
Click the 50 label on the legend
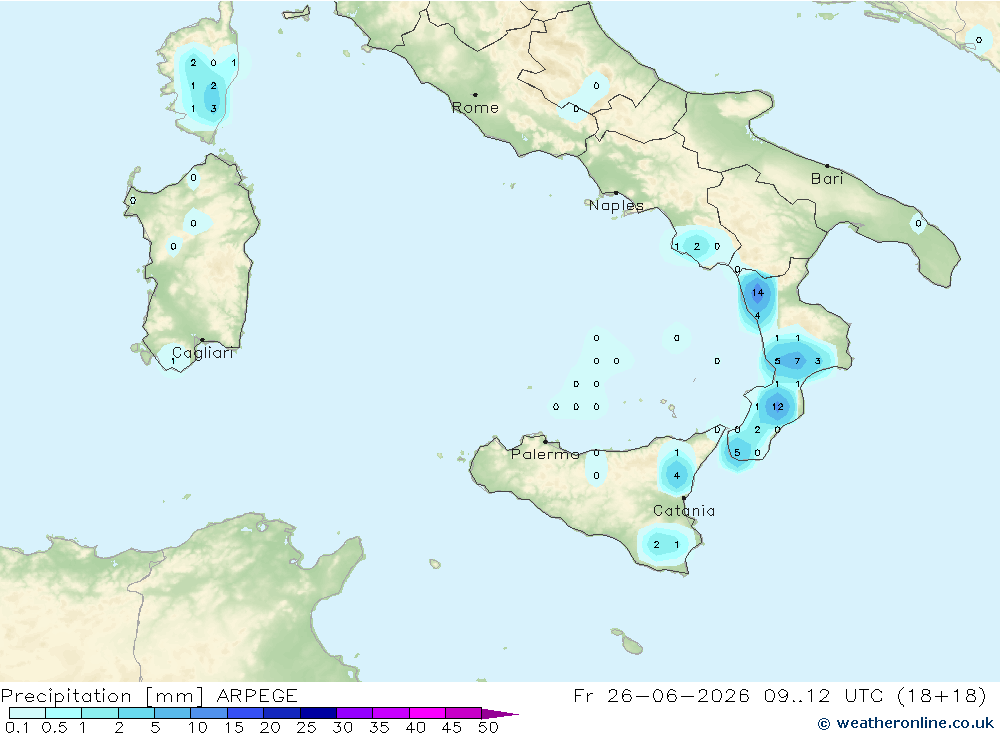489,727
